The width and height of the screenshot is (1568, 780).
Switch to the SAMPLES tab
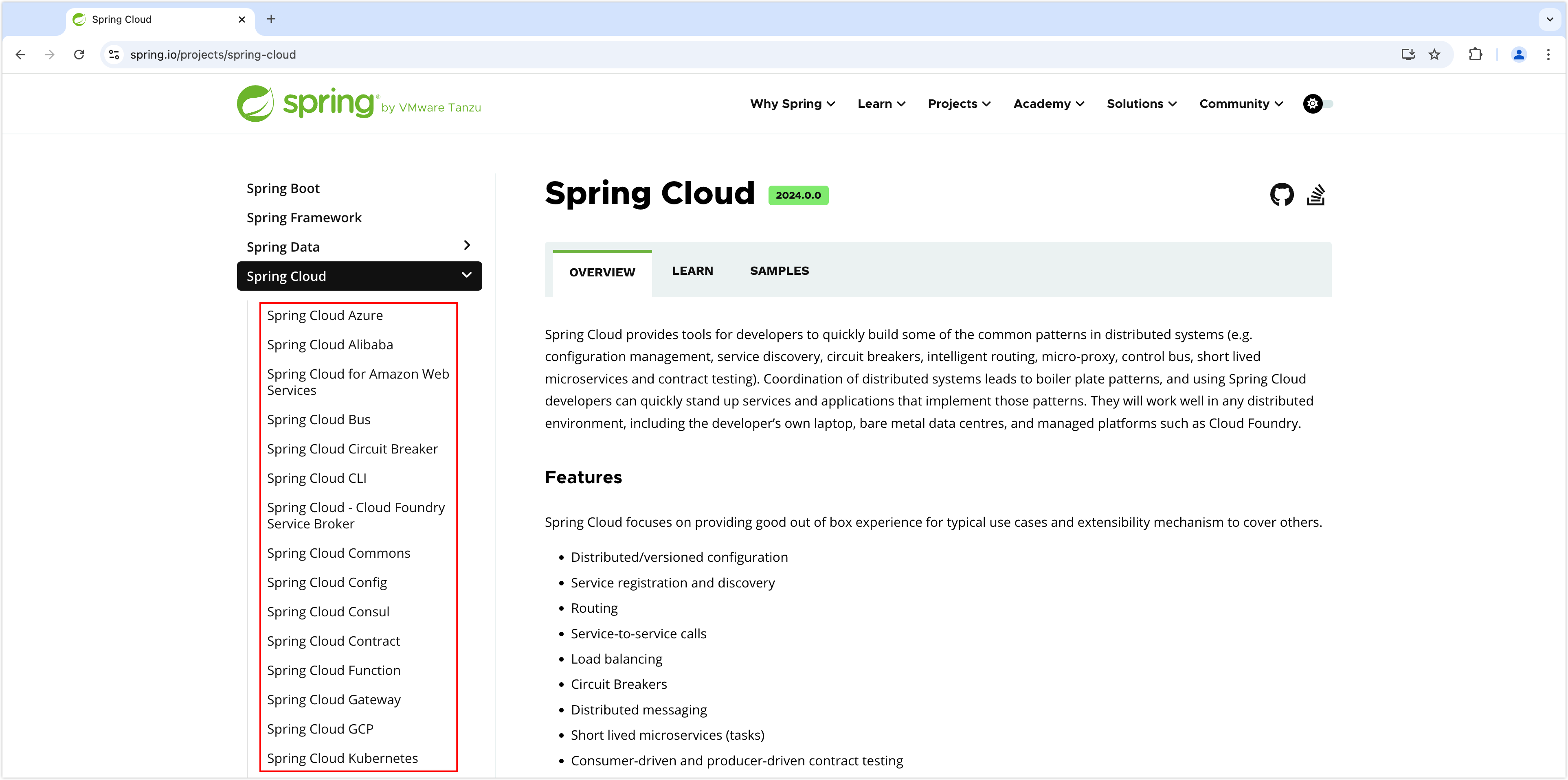click(779, 270)
